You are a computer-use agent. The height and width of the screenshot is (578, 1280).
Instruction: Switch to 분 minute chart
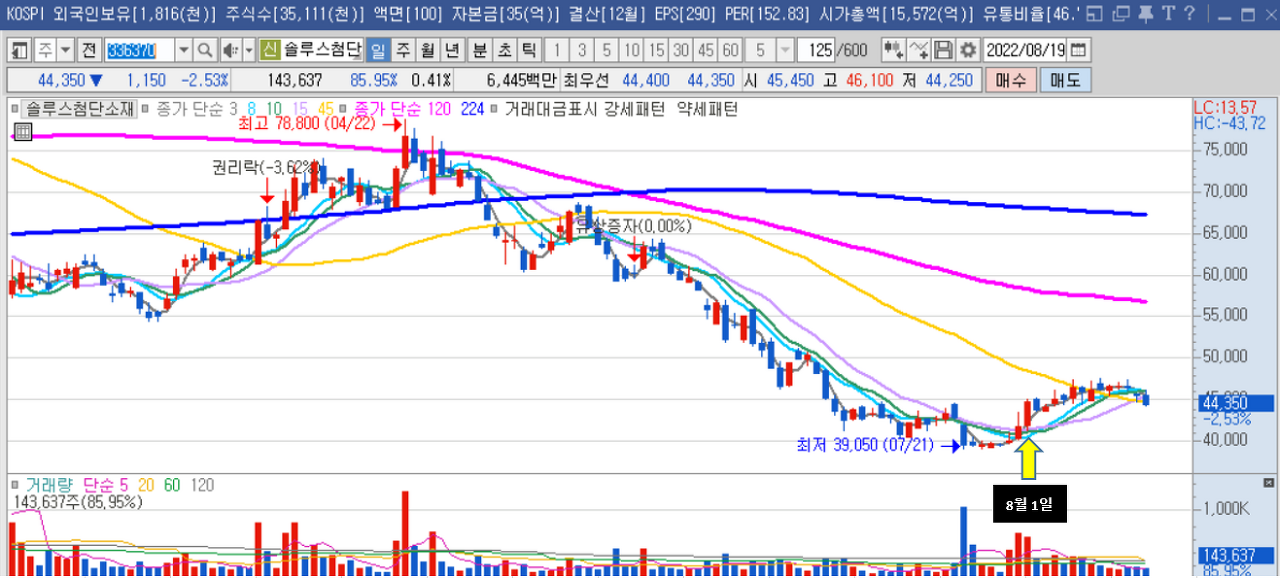[x=479, y=50]
